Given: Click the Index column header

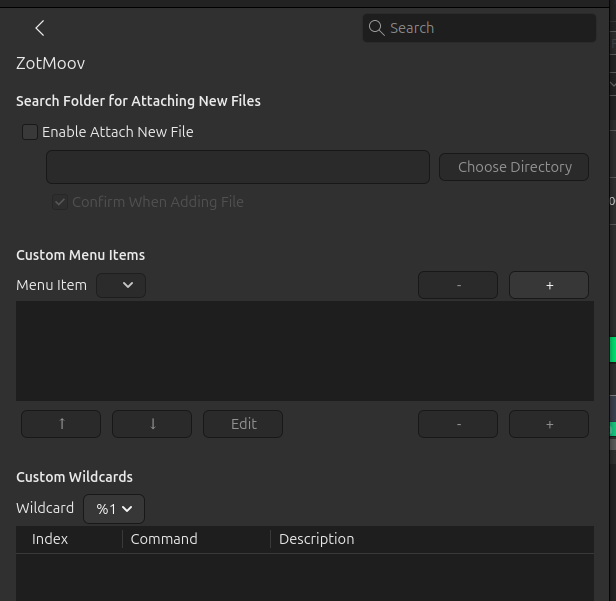Looking at the screenshot, I should click(69, 539).
